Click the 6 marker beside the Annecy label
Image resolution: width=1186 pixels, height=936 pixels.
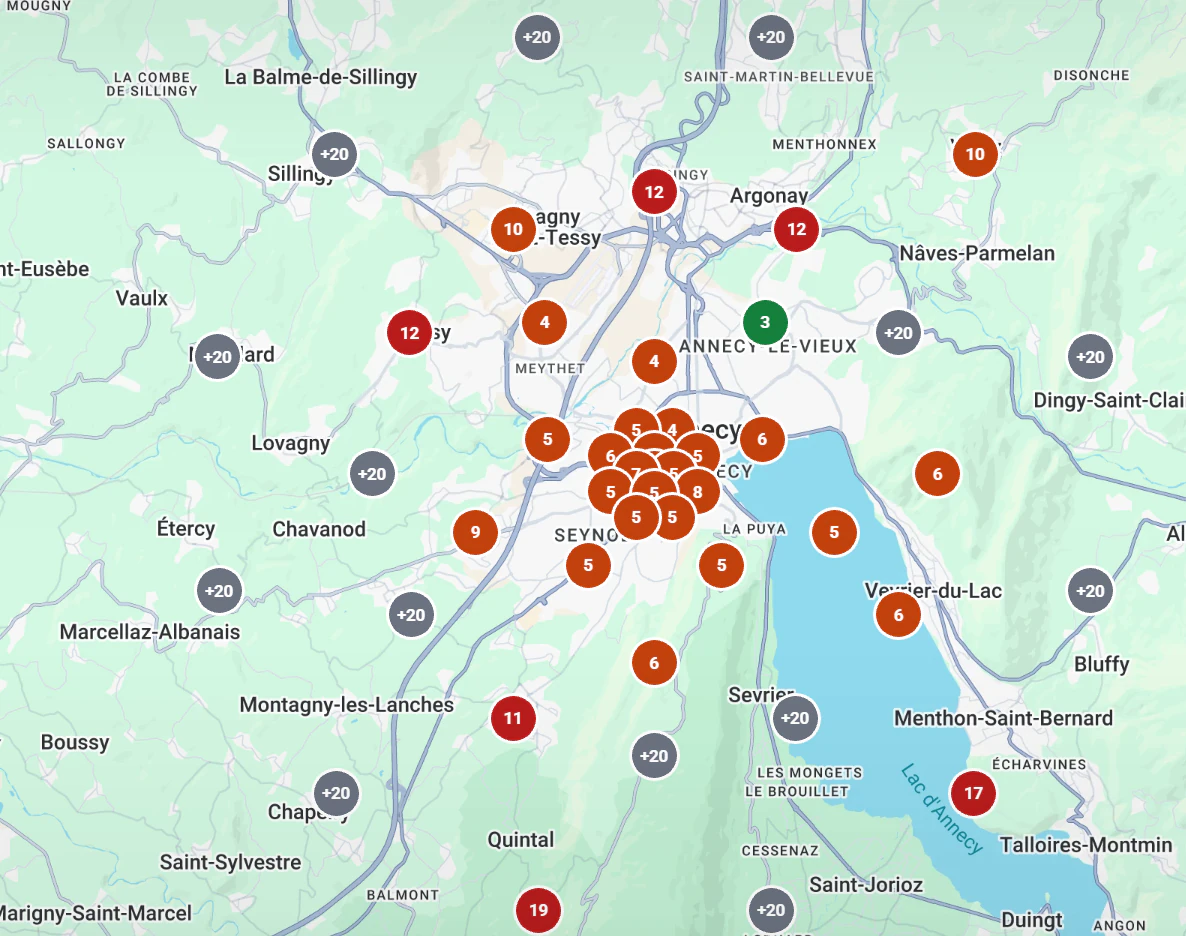point(762,439)
